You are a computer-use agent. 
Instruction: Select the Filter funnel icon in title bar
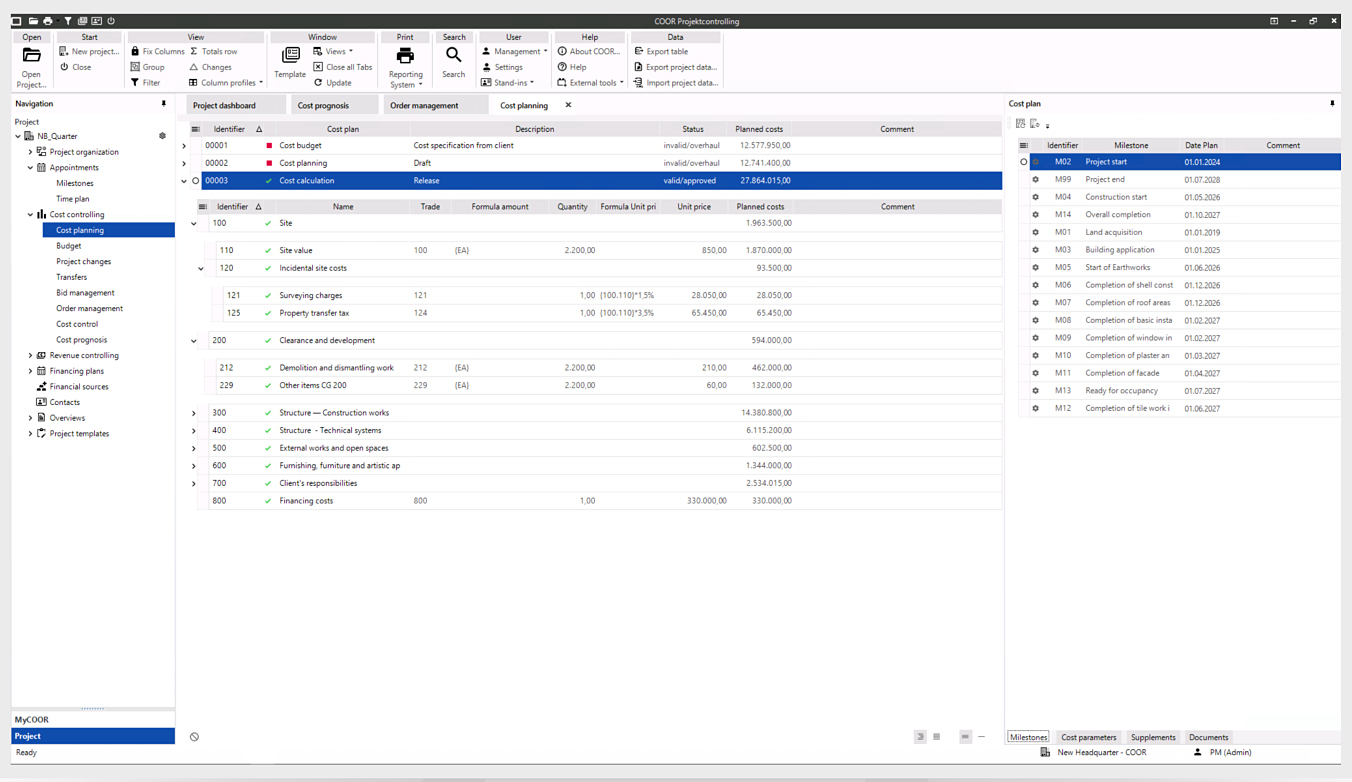coord(67,20)
